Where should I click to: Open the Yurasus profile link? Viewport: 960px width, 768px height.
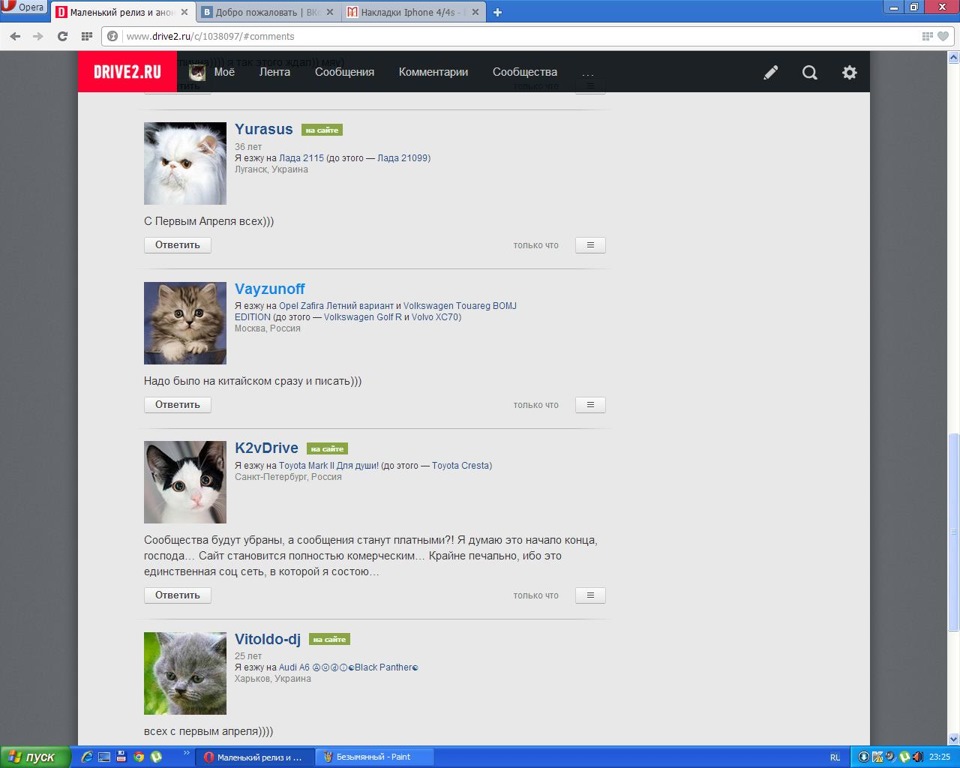tap(264, 129)
